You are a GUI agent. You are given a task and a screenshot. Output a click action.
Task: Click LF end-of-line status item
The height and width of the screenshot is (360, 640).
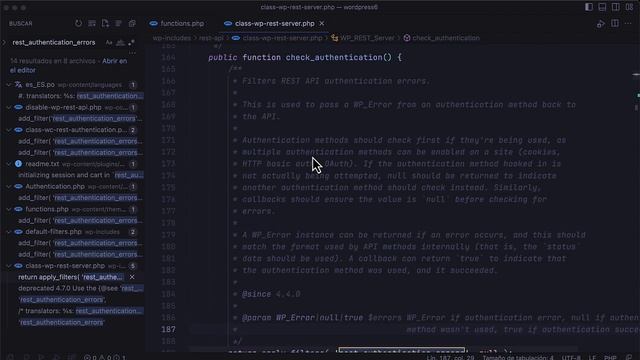coord(592,357)
